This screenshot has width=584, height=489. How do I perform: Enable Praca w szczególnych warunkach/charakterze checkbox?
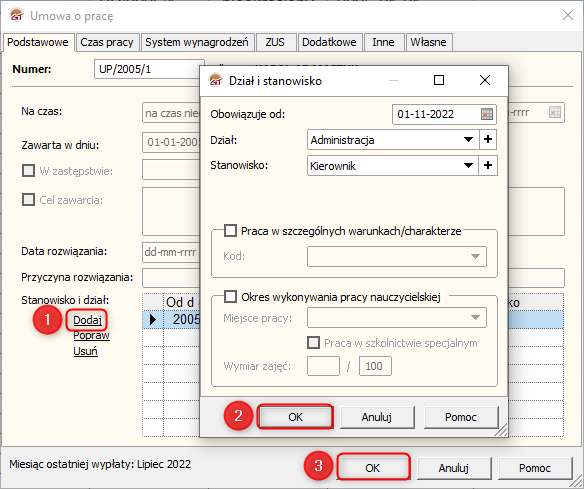pos(230,231)
